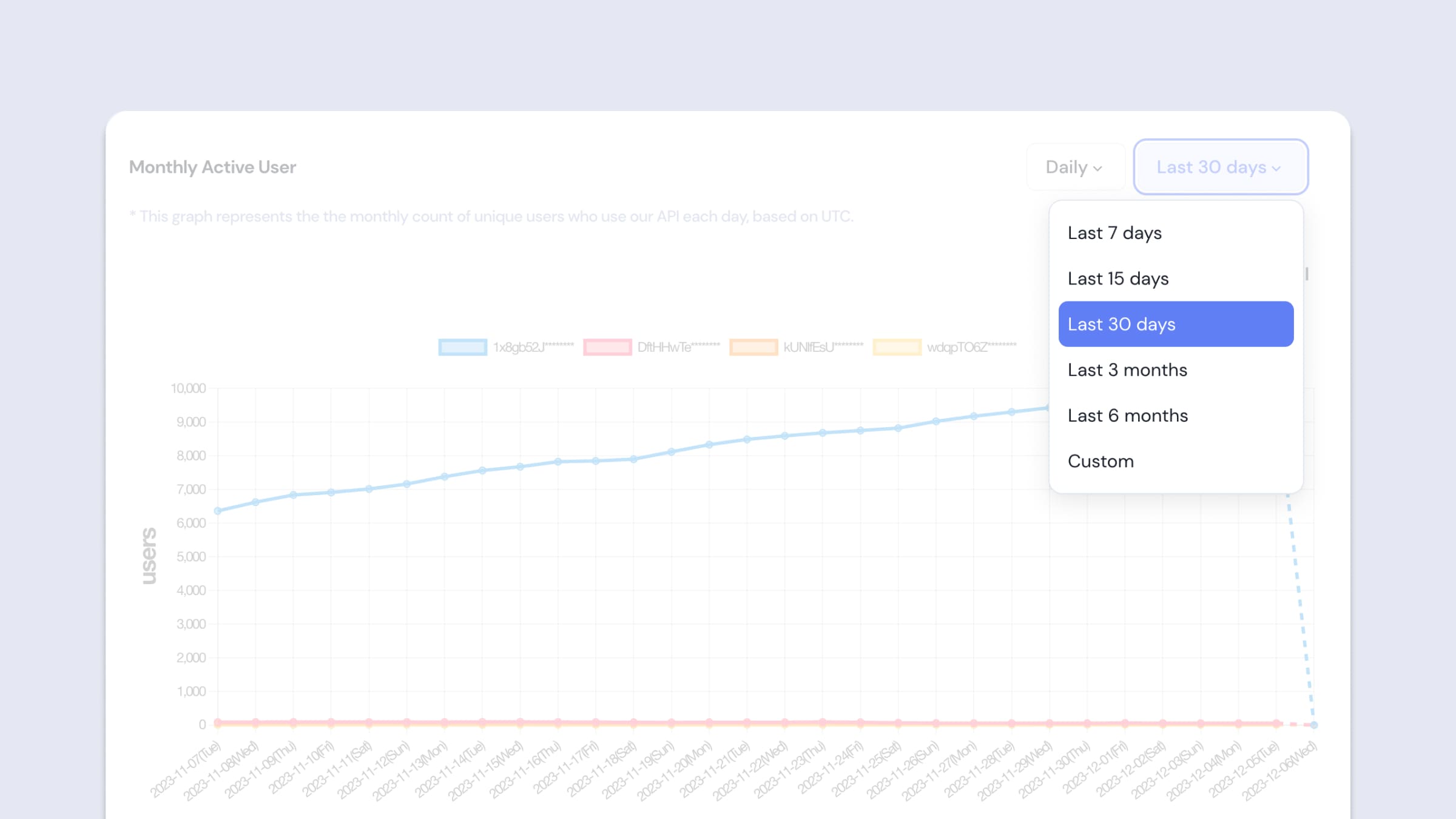
Task: Click a data point on the blue trend line
Action: pos(214,510)
